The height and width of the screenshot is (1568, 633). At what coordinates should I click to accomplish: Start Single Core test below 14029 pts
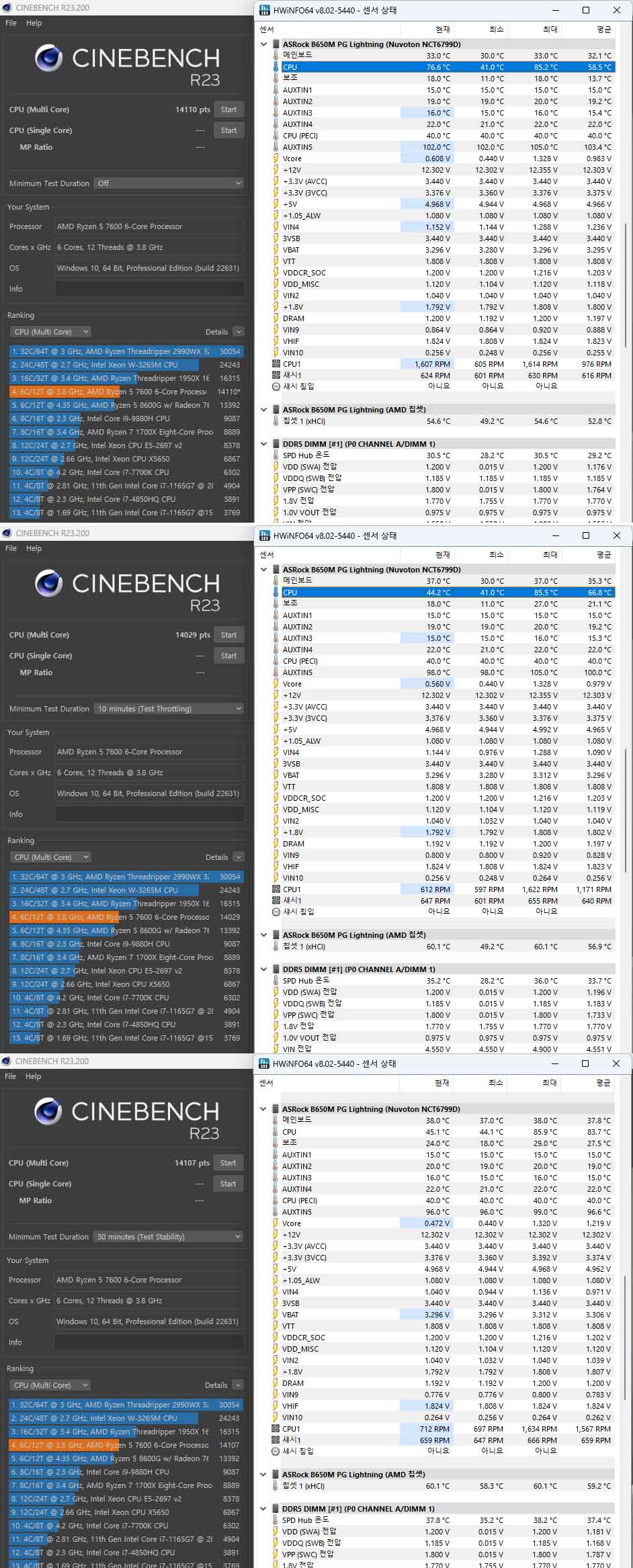228,656
